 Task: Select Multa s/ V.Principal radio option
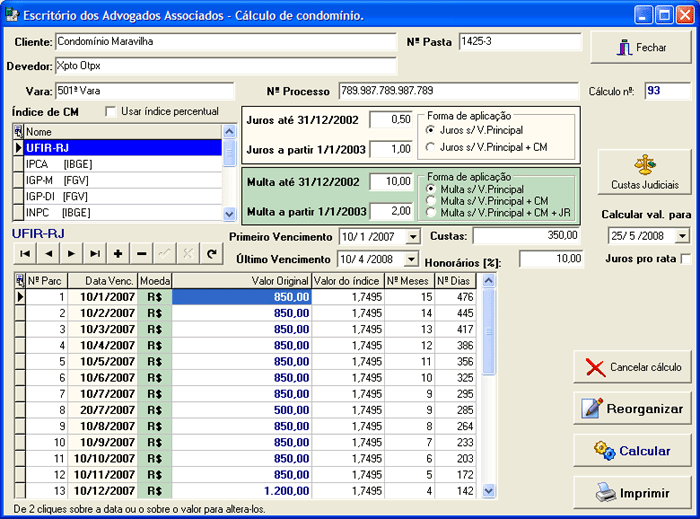click(x=430, y=189)
